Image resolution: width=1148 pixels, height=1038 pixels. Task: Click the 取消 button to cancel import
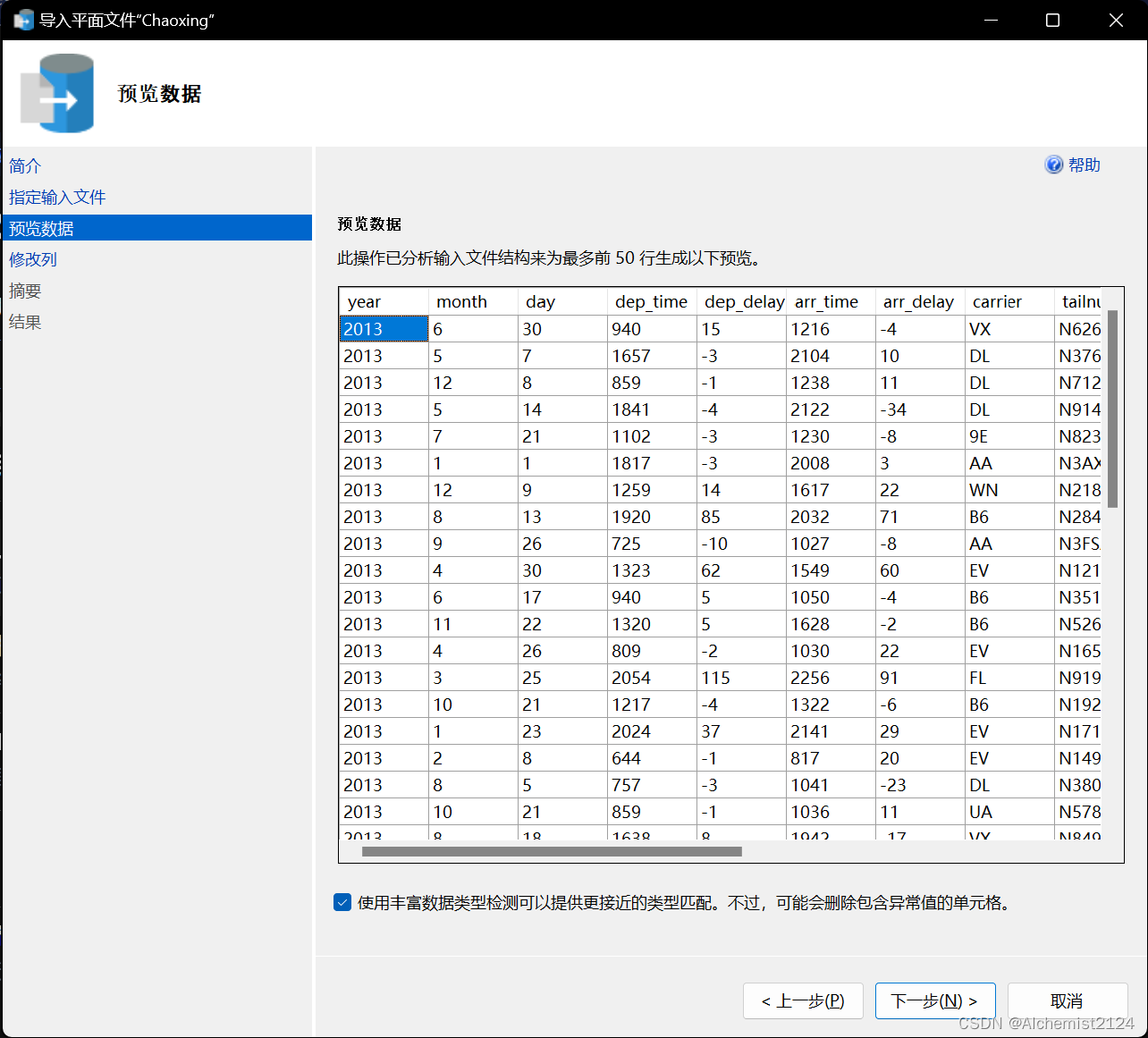(x=1068, y=1000)
